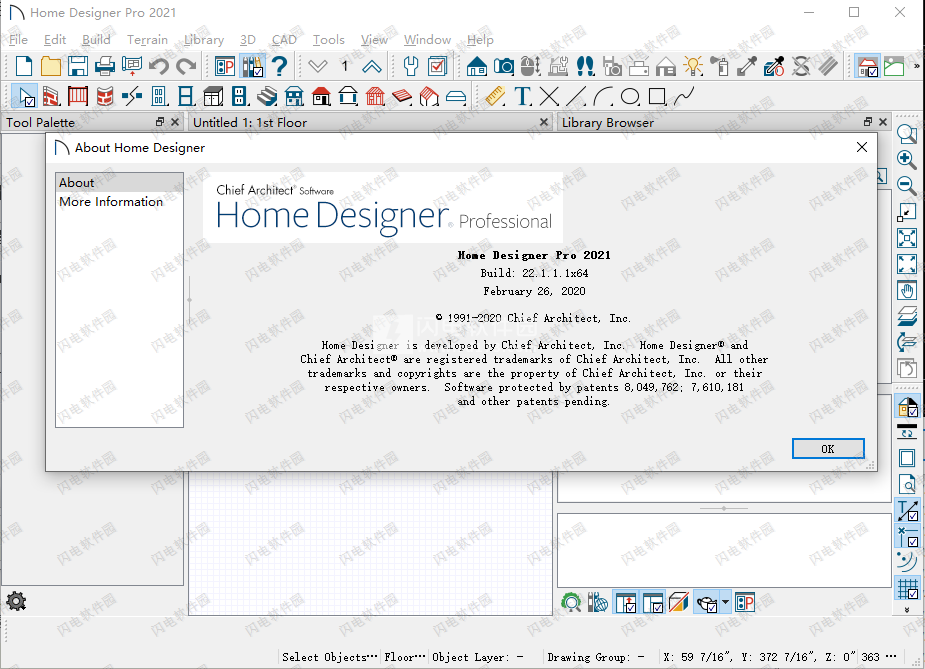
Task: Select the Straight Exterior Wall tool
Action: [x=51, y=96]
